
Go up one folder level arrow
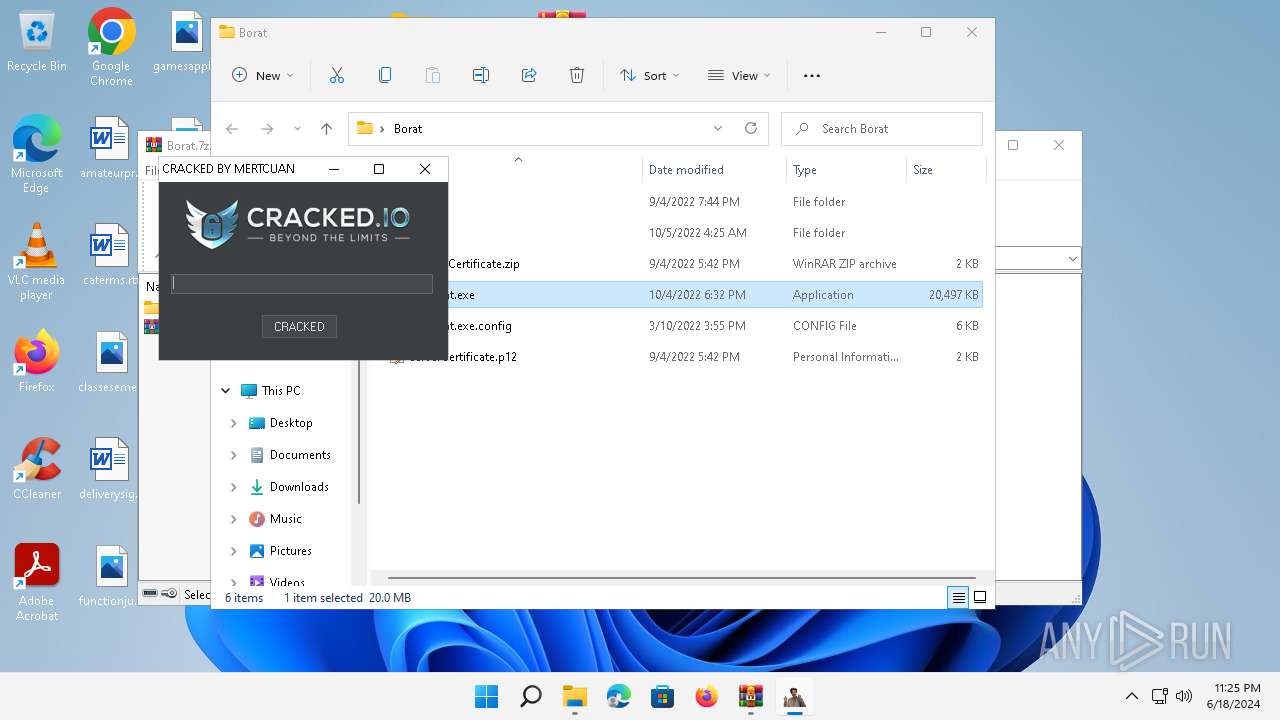326,129
